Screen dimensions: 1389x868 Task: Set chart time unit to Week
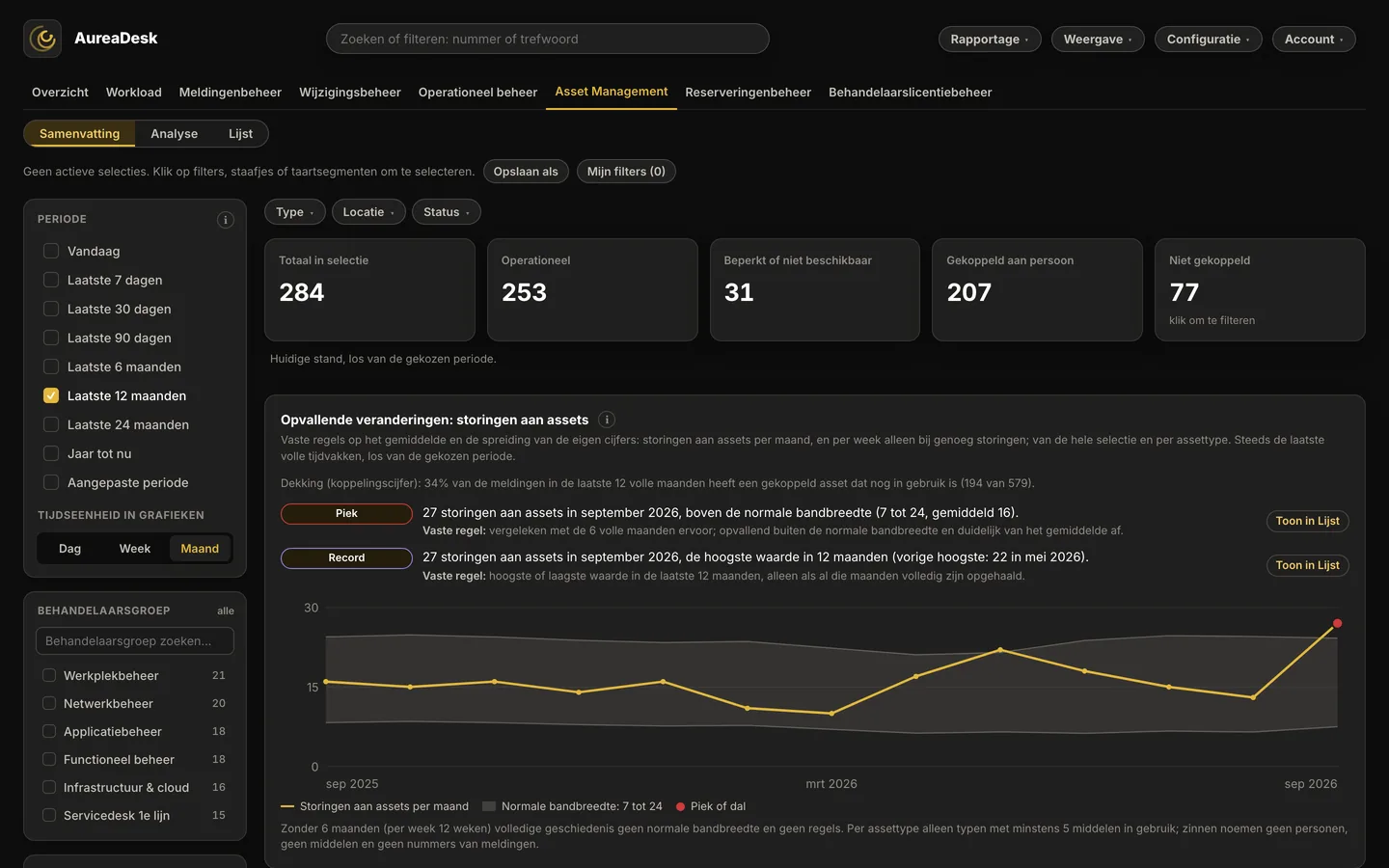135,549
